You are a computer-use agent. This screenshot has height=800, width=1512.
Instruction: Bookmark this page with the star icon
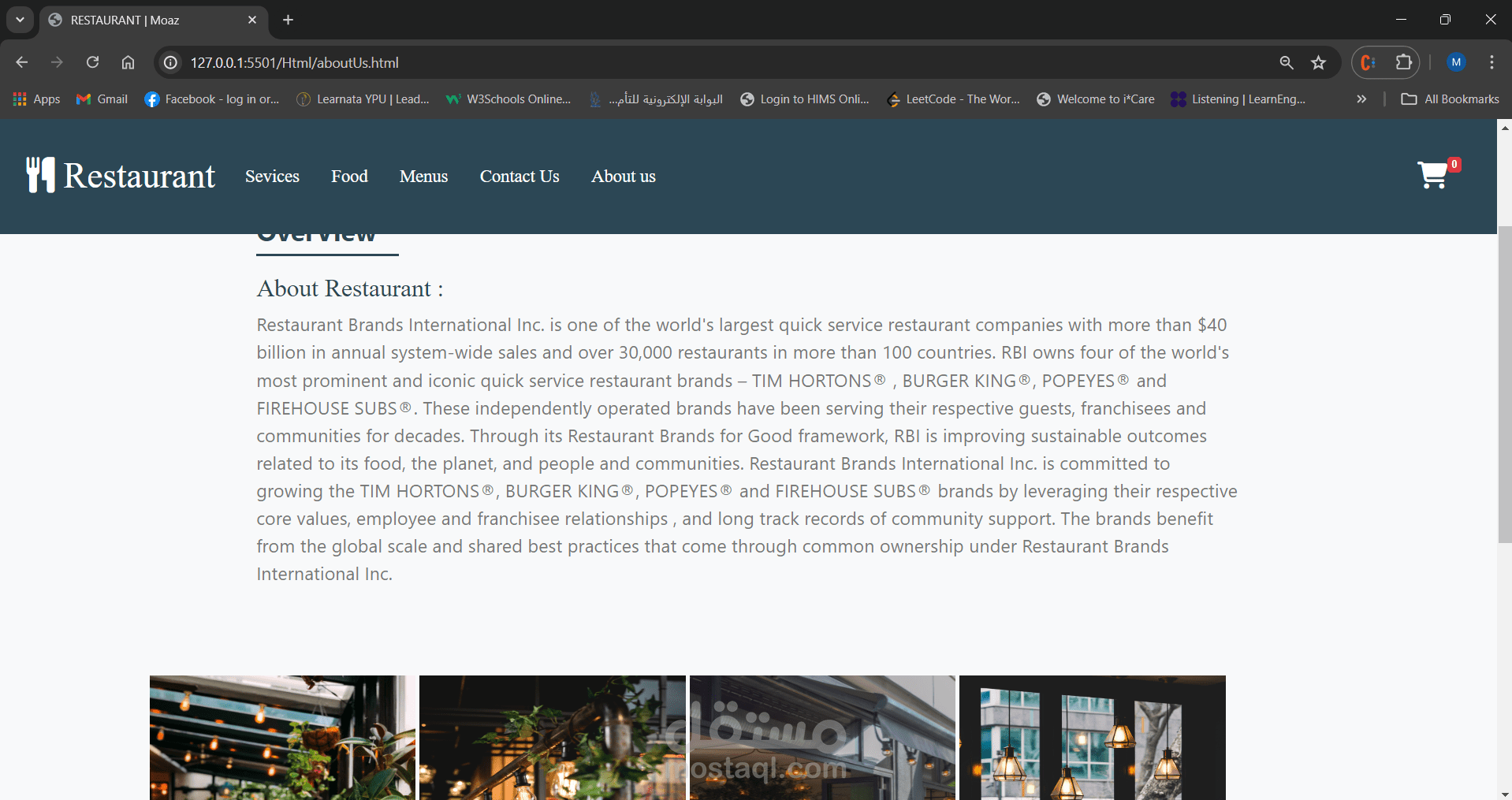point(1319,62)
